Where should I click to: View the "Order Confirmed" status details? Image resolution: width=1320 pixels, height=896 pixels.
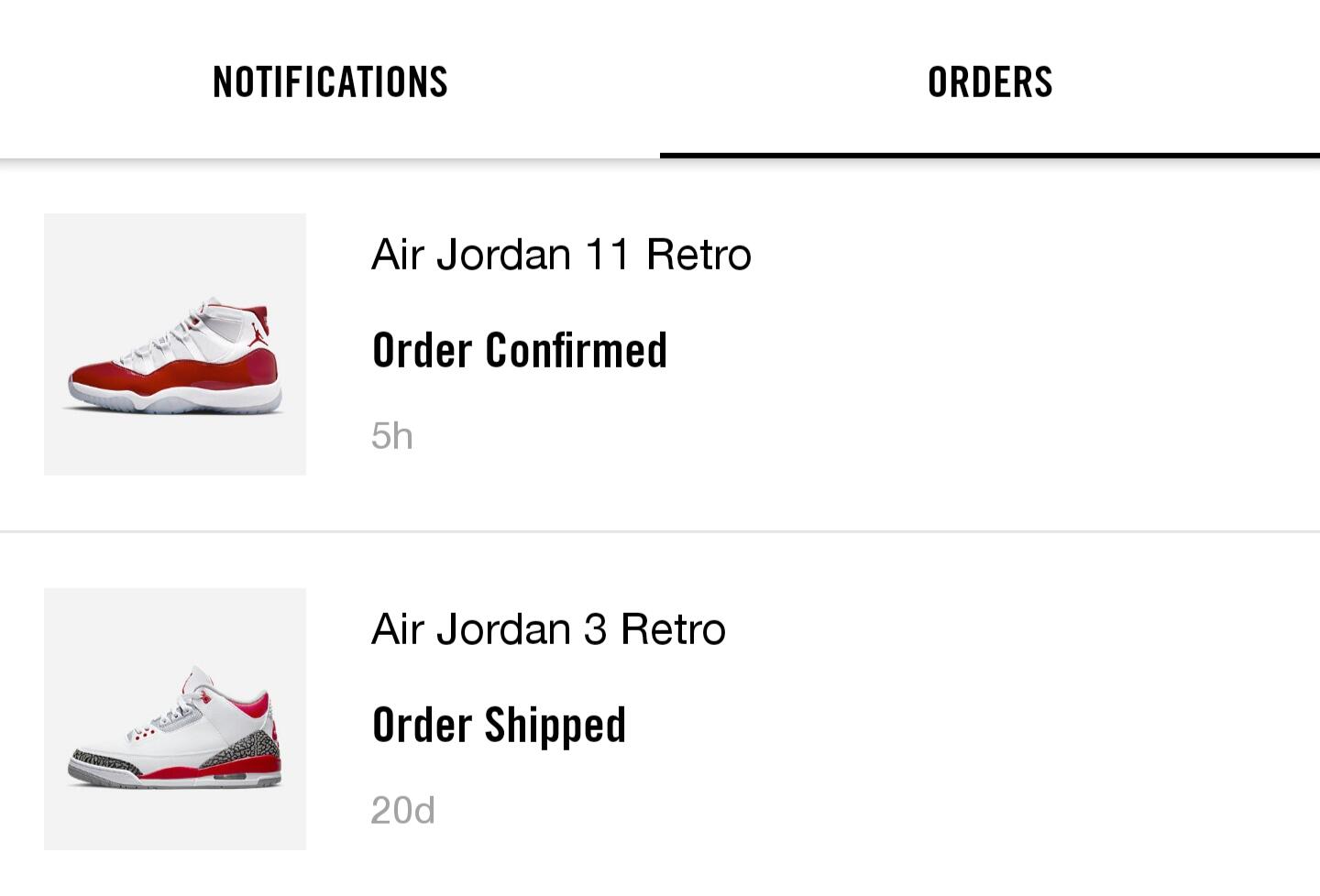tap(520, 351)
